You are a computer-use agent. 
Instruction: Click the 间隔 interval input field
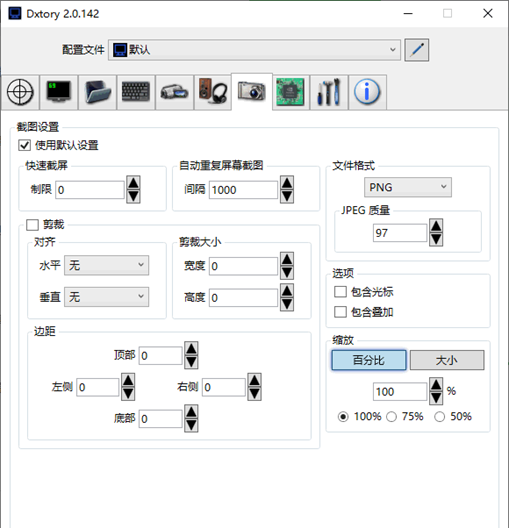click(x=243, y=190)
